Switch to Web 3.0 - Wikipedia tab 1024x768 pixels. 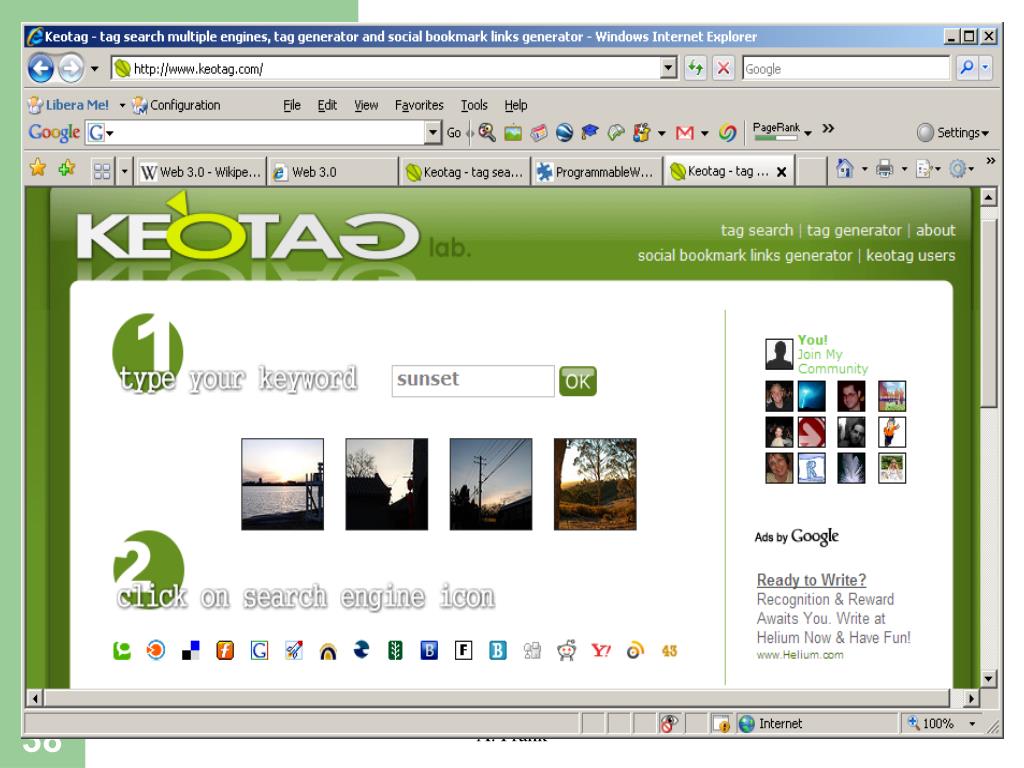200,172
